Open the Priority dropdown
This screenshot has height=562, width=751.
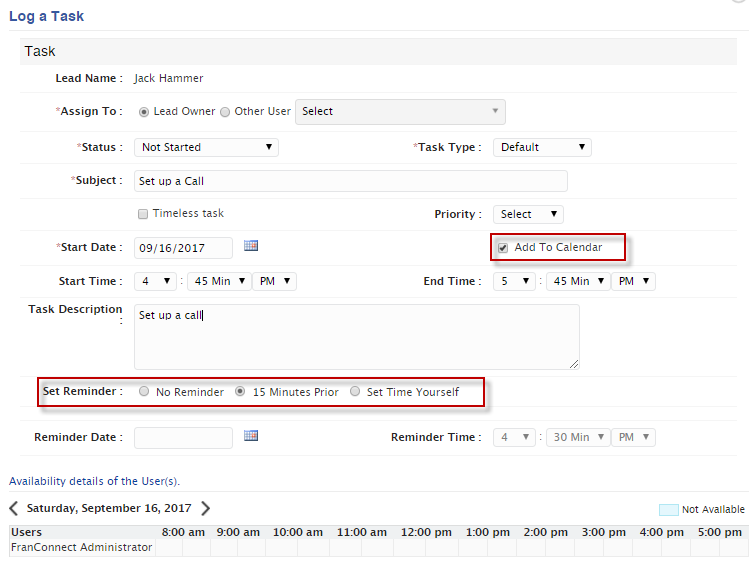point(528,214)
